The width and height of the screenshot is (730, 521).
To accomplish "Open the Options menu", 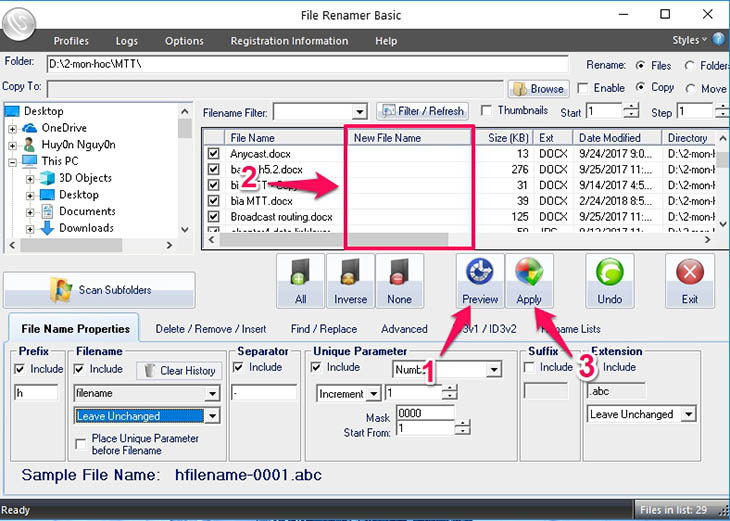I will [184, 41].
